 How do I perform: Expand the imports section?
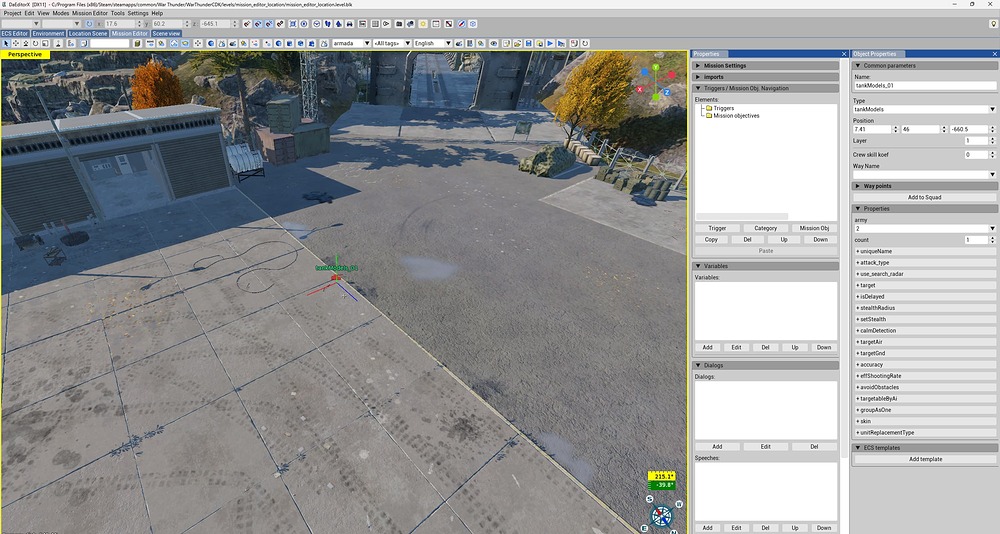pyautogui.click(x=766, y=77)
